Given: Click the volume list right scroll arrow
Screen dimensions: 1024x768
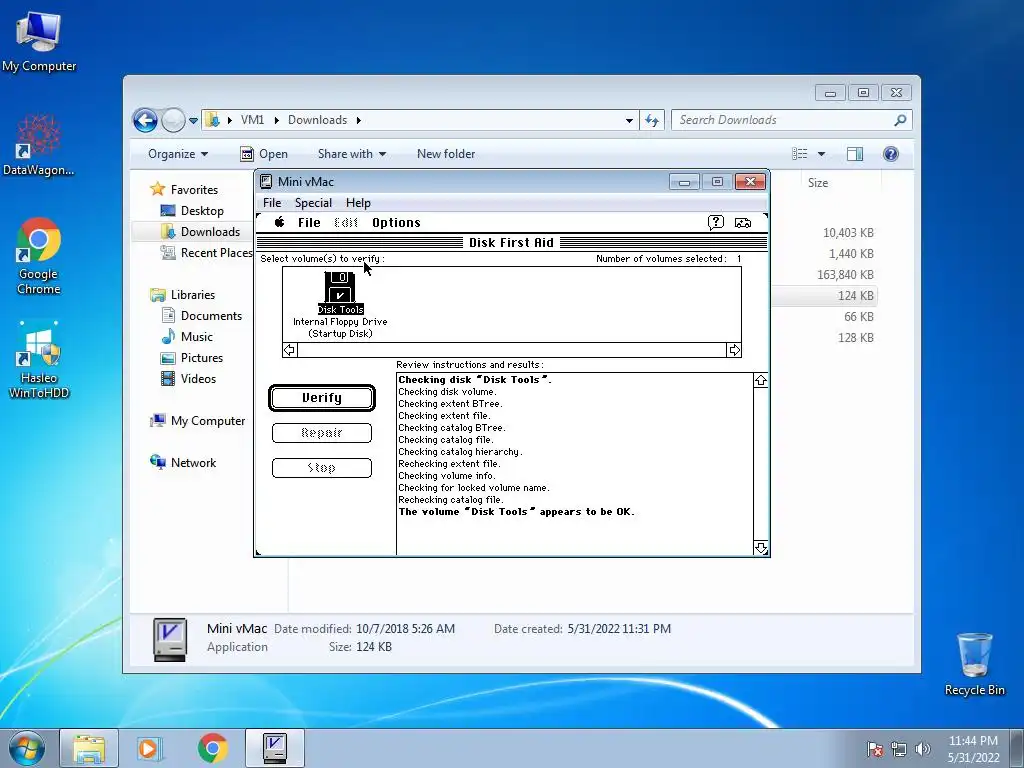Looking at the screenshot, I should [x=734, y=350].
